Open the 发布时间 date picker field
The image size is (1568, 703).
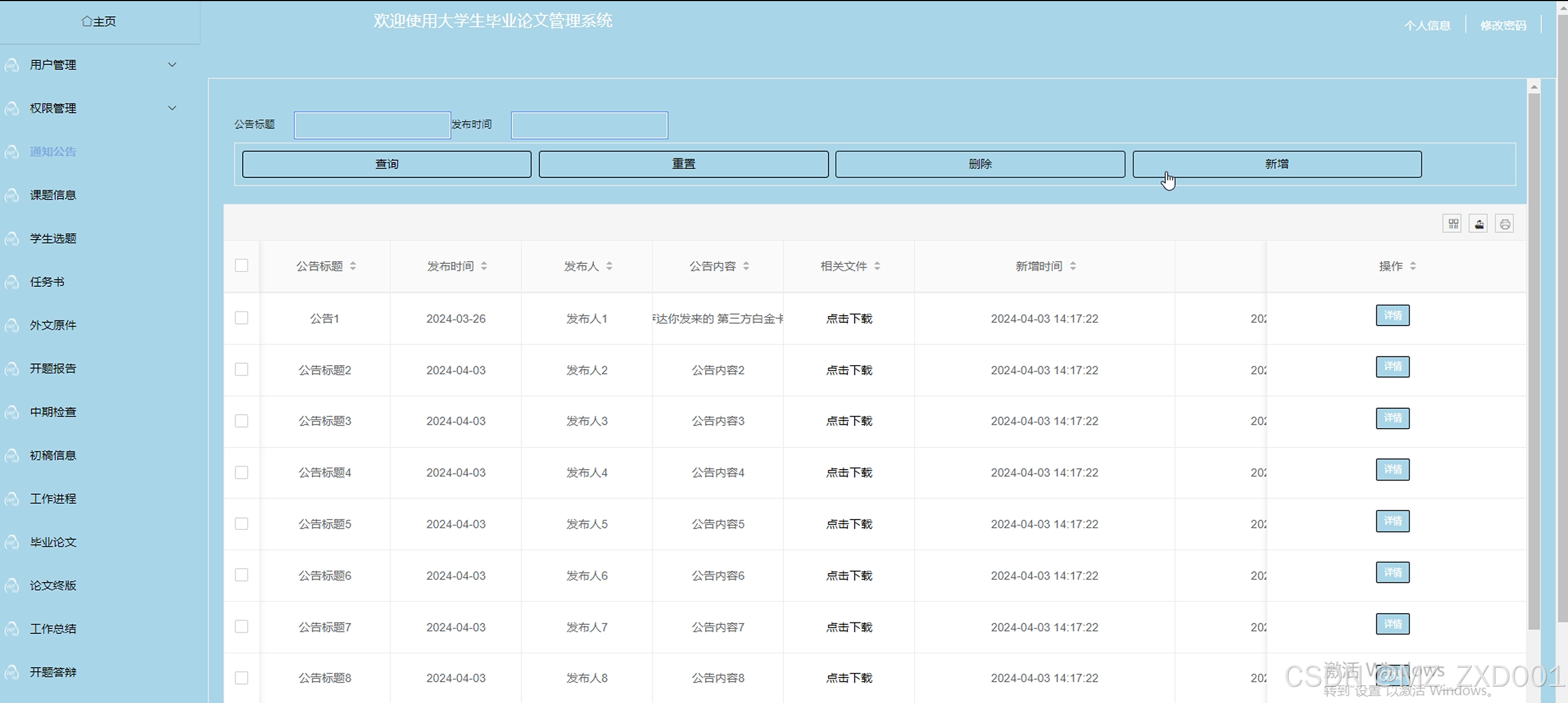point(589,125)
